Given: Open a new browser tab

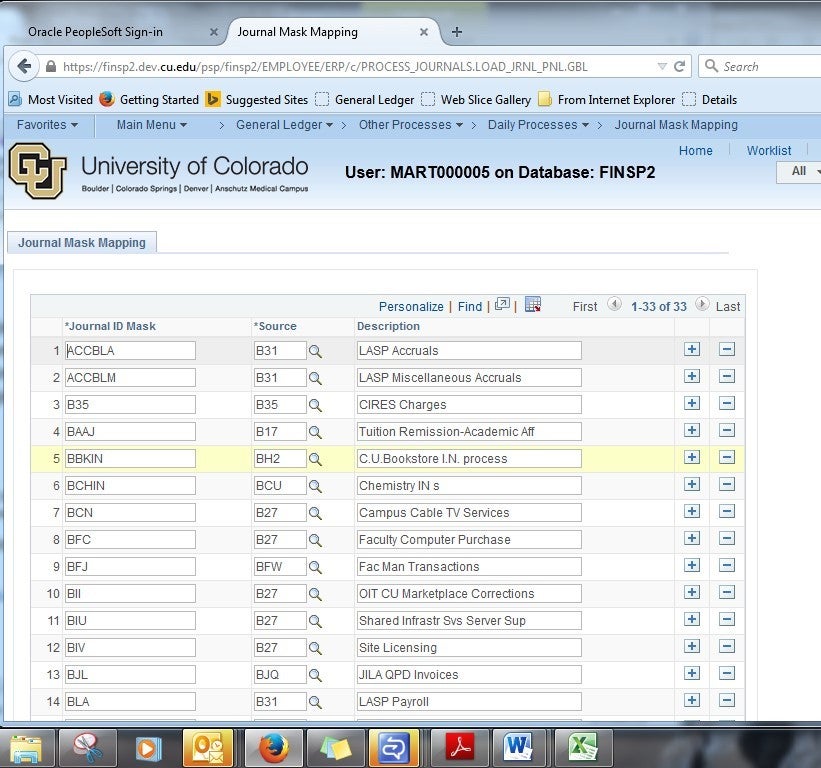Looking at the screenshot, I should [457, 32].
